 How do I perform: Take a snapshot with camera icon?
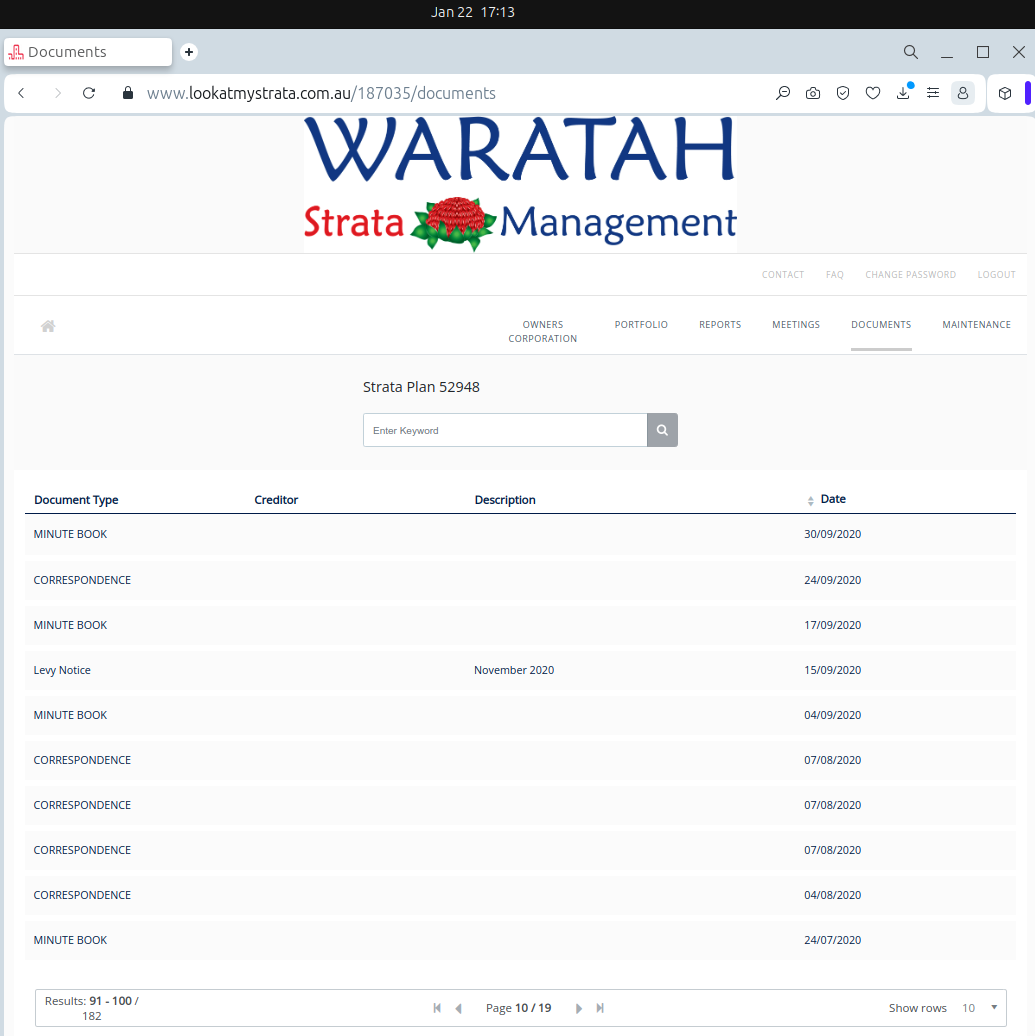813,93
